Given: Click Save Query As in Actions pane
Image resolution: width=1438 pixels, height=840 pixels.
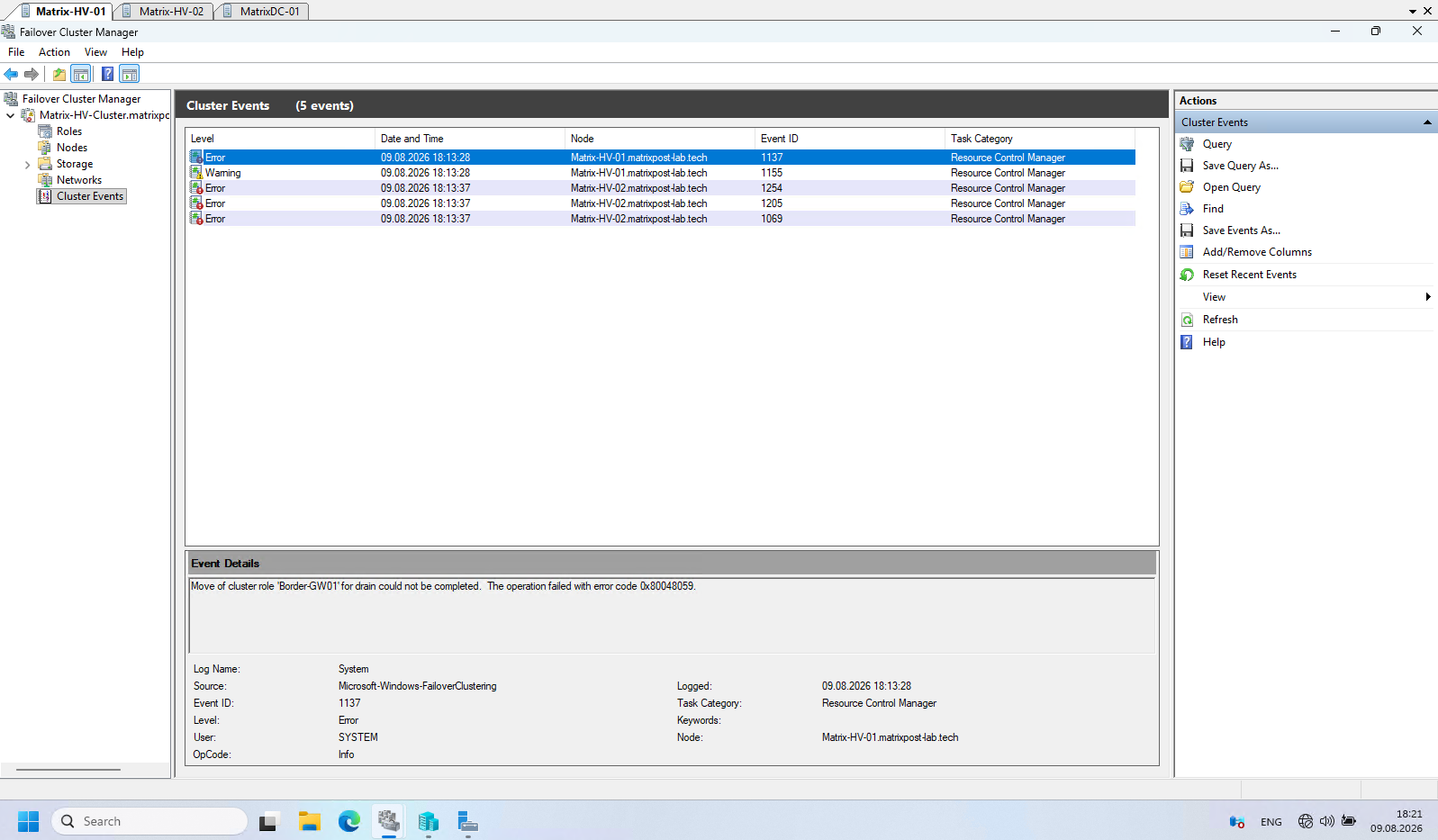Looking at the screenshot, I should 1240,166.
